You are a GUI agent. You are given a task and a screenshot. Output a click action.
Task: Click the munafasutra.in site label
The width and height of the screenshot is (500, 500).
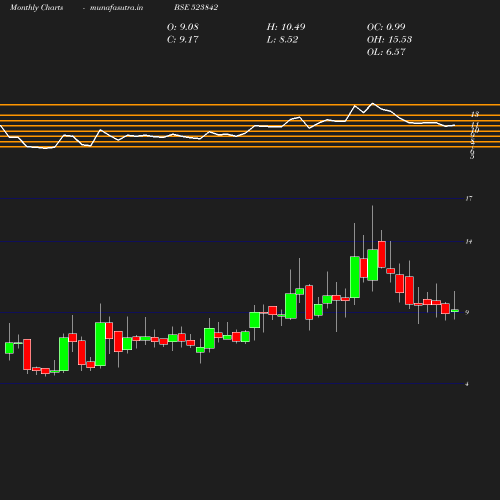pos(116,7)
